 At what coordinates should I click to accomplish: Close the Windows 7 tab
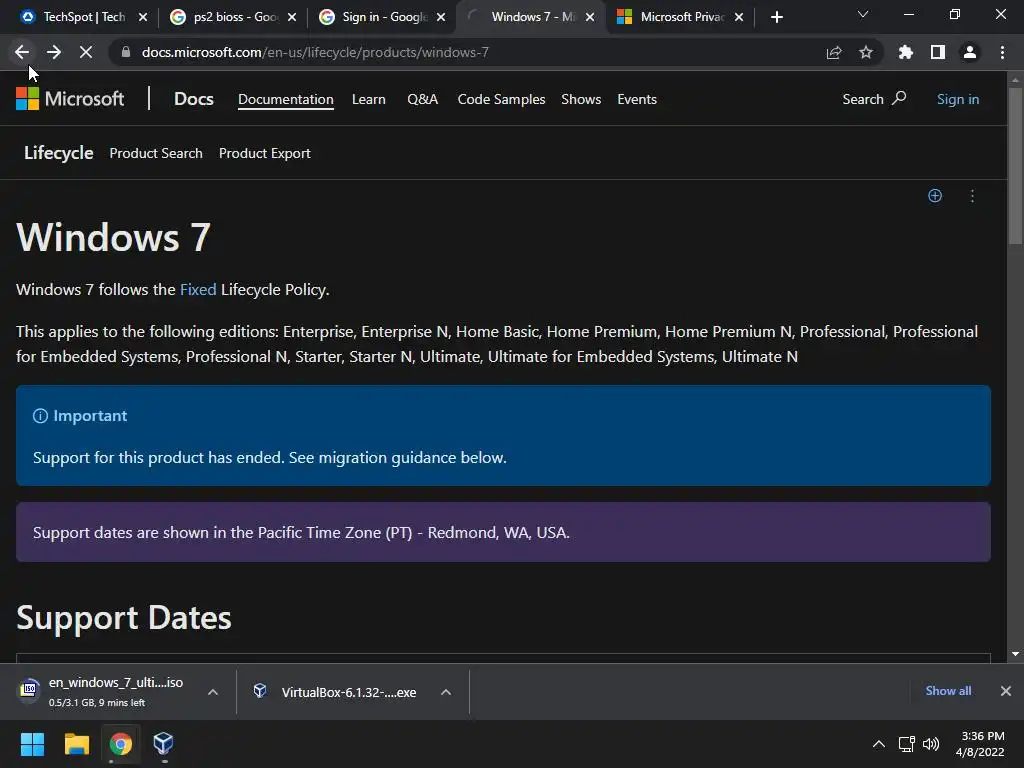pyautogui.click(x=590, y=17)
